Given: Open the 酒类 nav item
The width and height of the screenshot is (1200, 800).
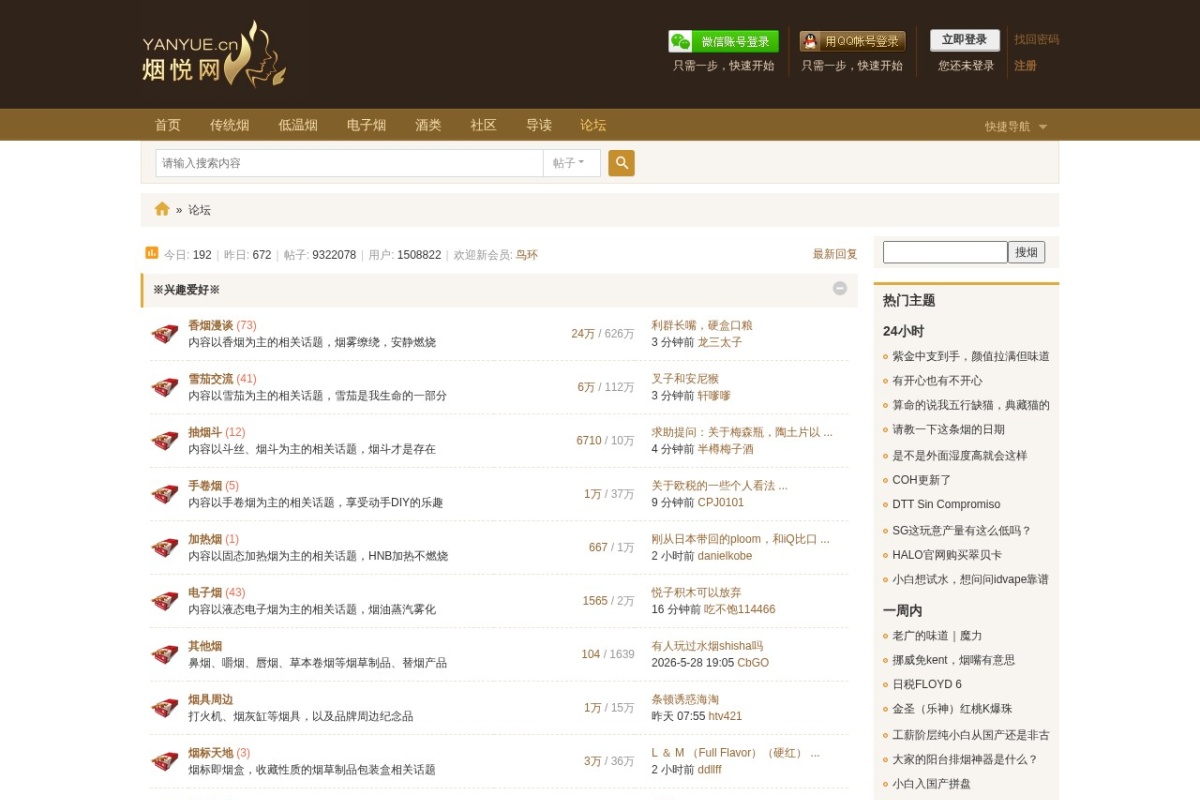Looking at the screenshot, I should click(429, 125).
